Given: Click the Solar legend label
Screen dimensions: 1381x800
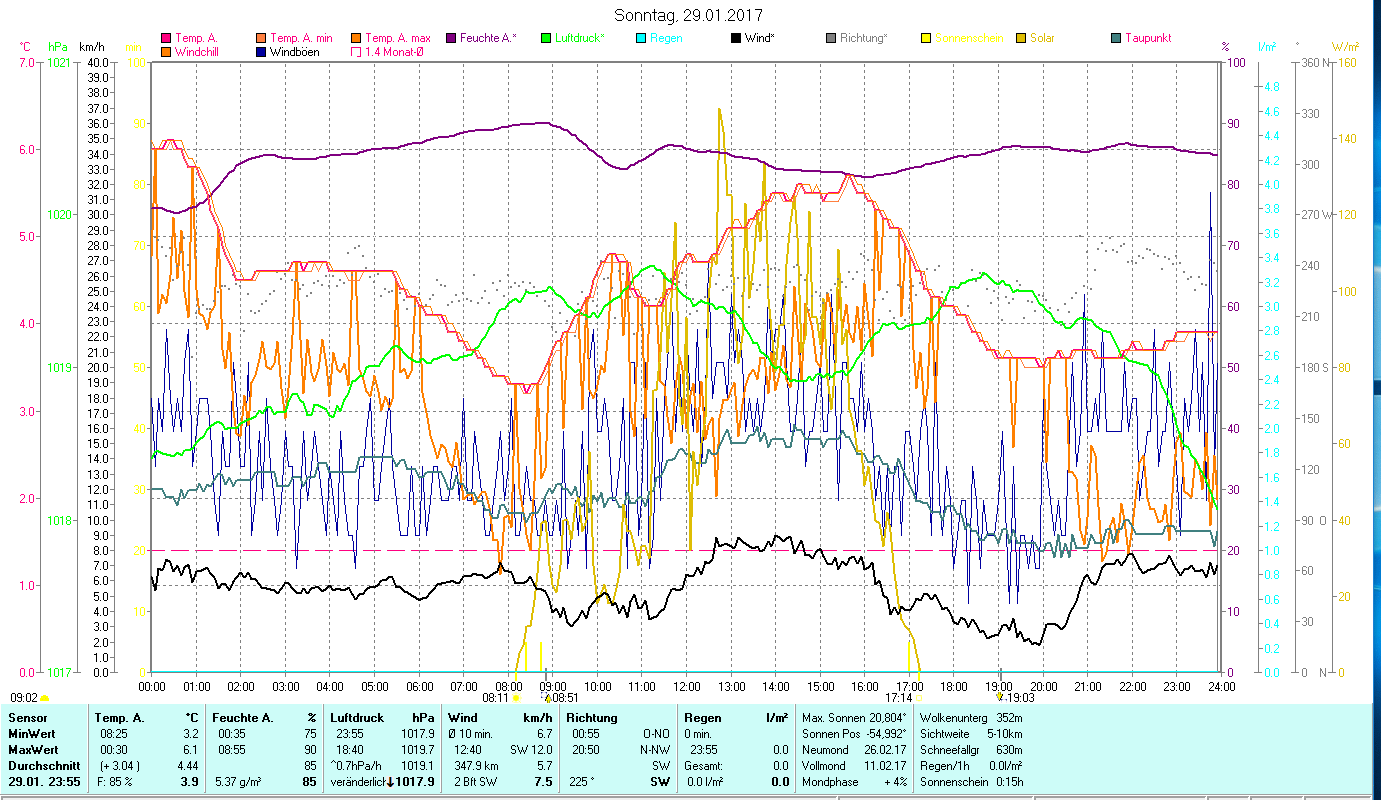Looking at the screenshot, I should [x=1043, y=39].
